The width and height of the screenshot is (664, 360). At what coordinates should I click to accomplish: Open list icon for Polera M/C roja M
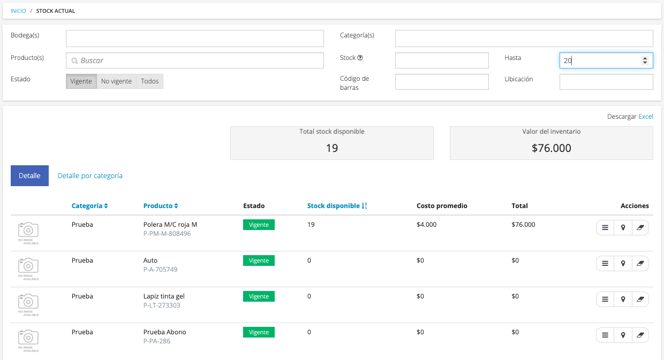coord(605,228)
